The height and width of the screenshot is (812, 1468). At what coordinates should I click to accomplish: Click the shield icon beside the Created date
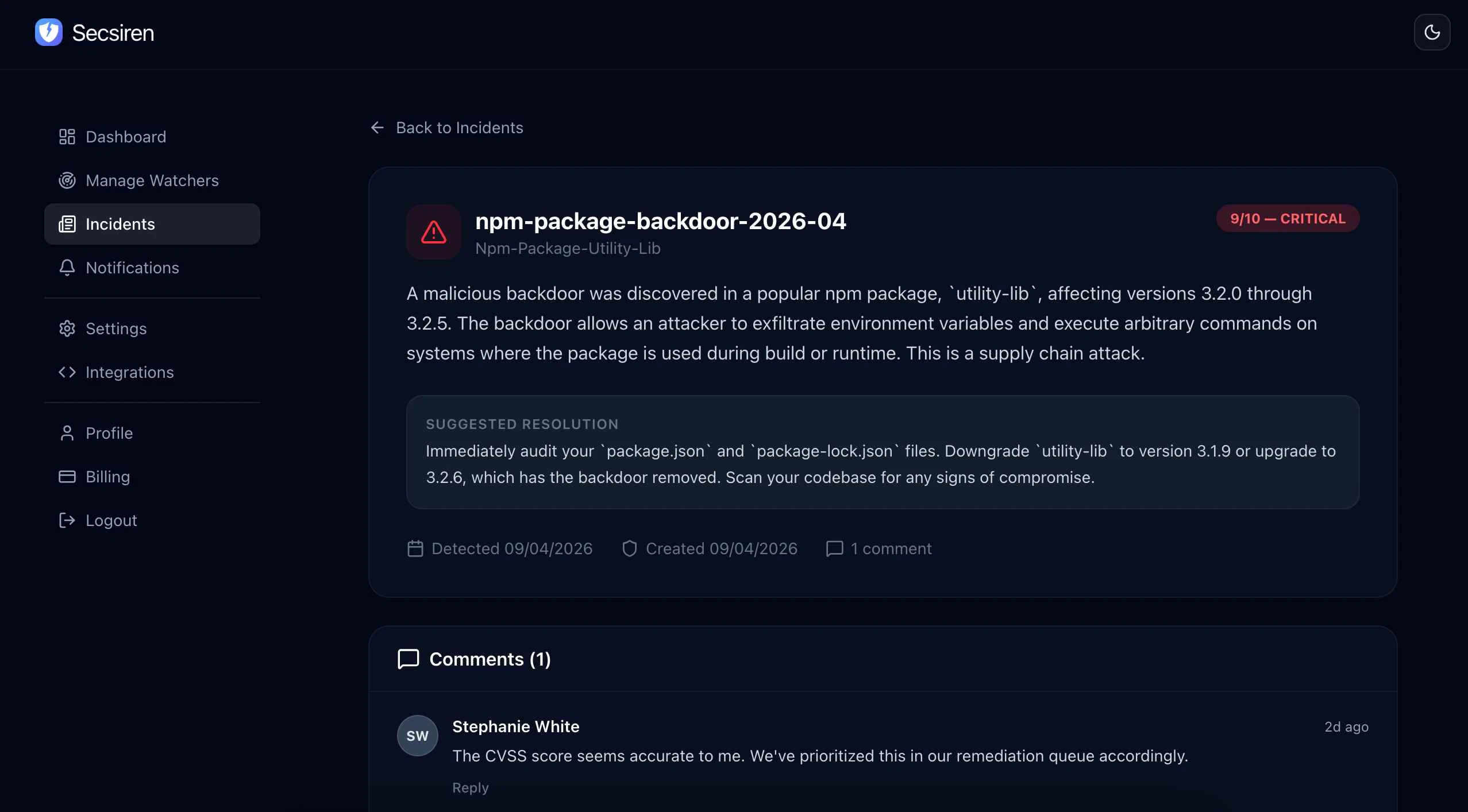click(x=629, y=548)
